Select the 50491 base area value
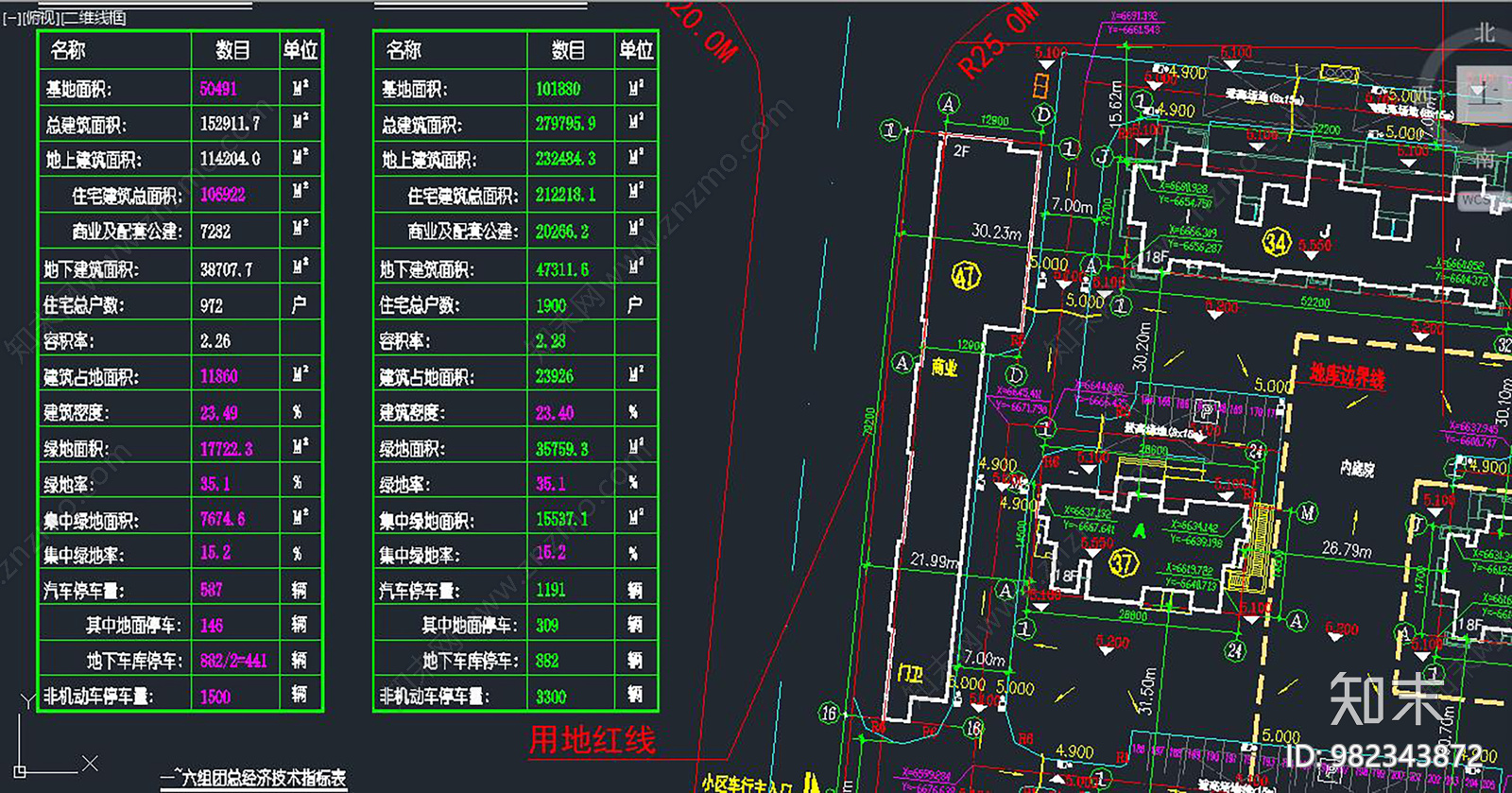The height and width of the screenshot is (793, 1512). (218, 89)
